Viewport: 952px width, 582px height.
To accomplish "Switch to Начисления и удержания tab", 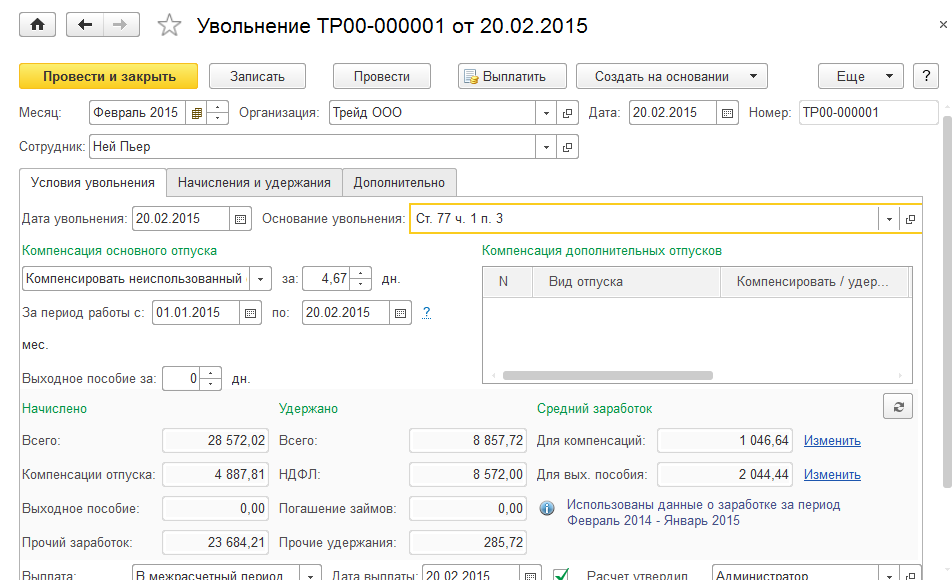I will [254, 182].
